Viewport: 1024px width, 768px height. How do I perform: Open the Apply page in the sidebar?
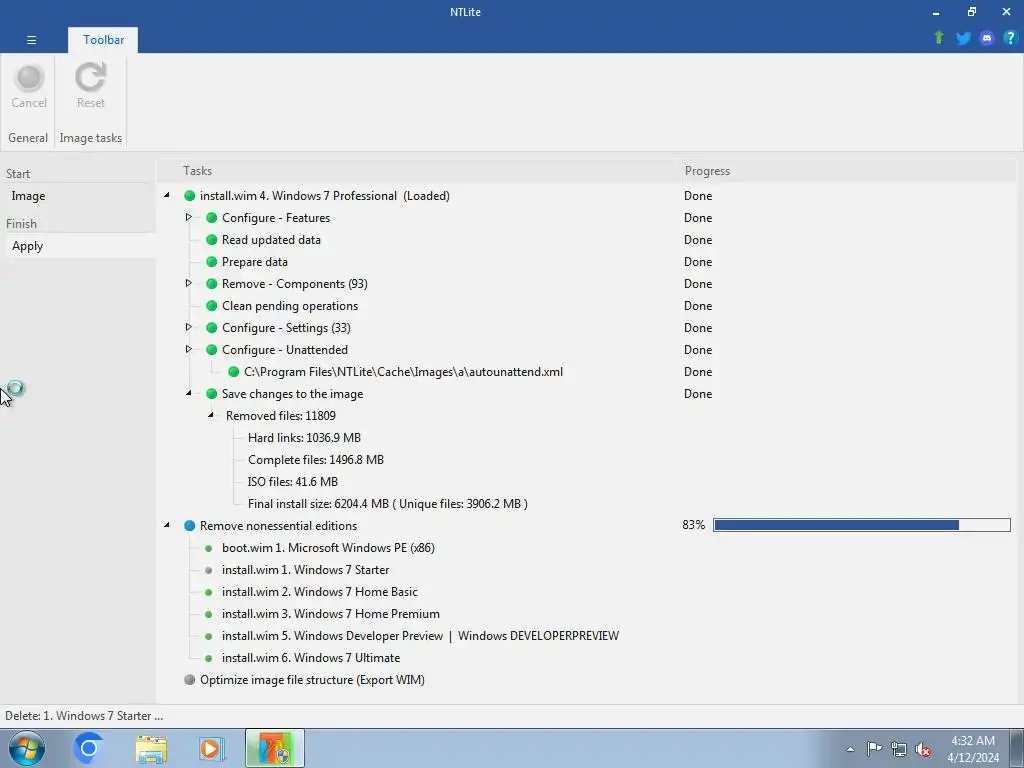(80, 246)
